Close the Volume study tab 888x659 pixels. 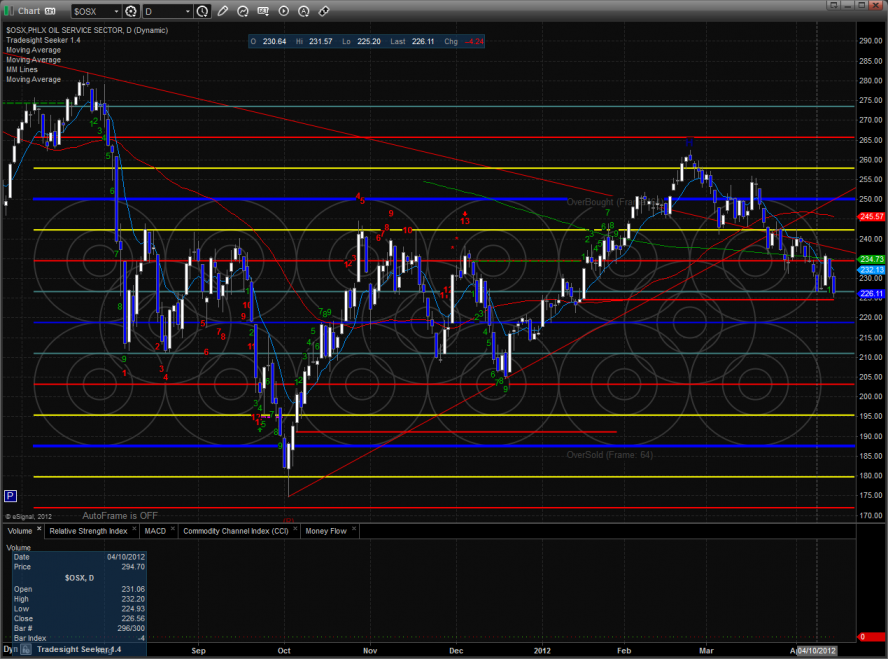(x=40, y=530)
